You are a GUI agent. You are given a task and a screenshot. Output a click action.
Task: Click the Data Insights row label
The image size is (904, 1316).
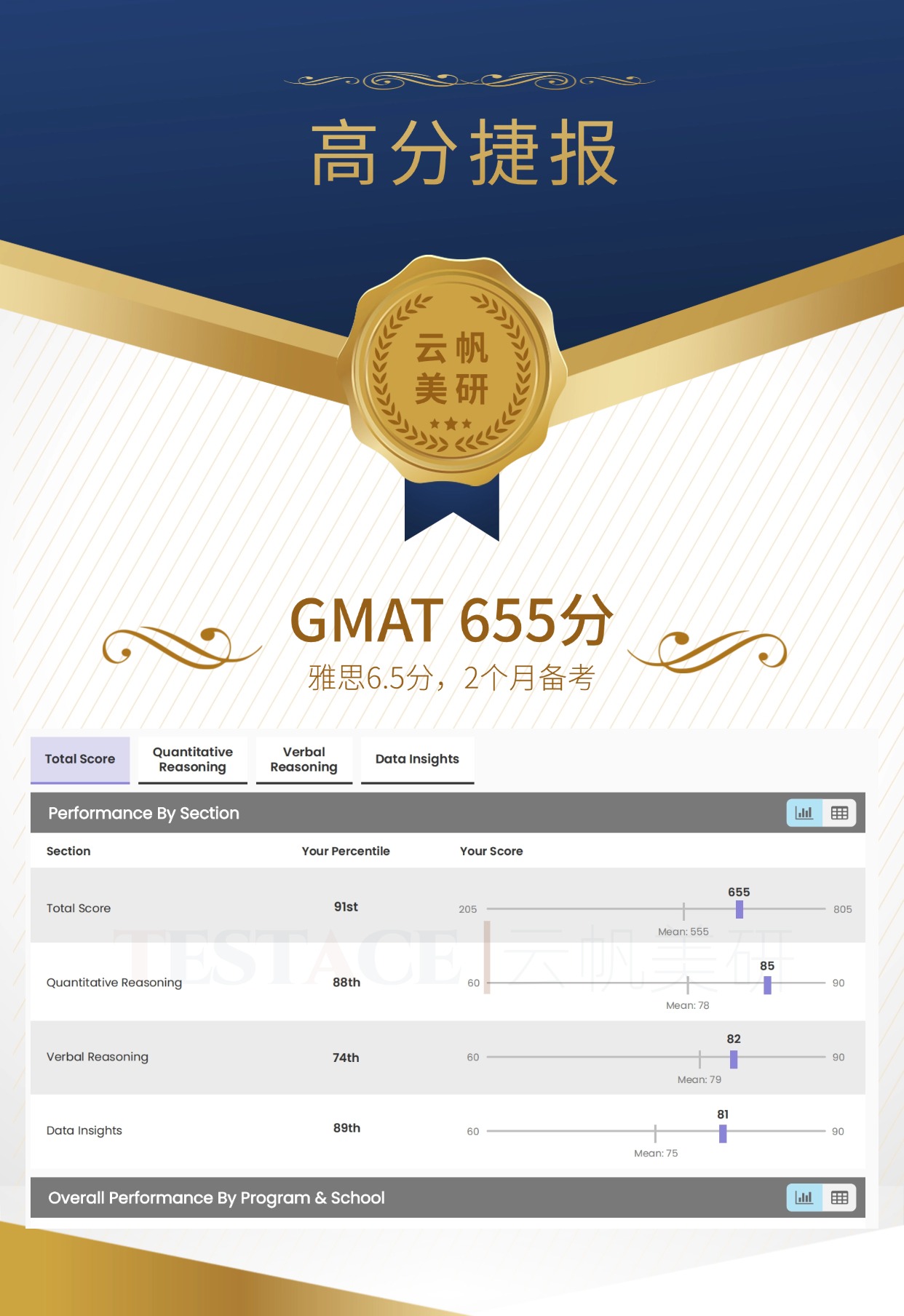click(x=84, y=1130)
